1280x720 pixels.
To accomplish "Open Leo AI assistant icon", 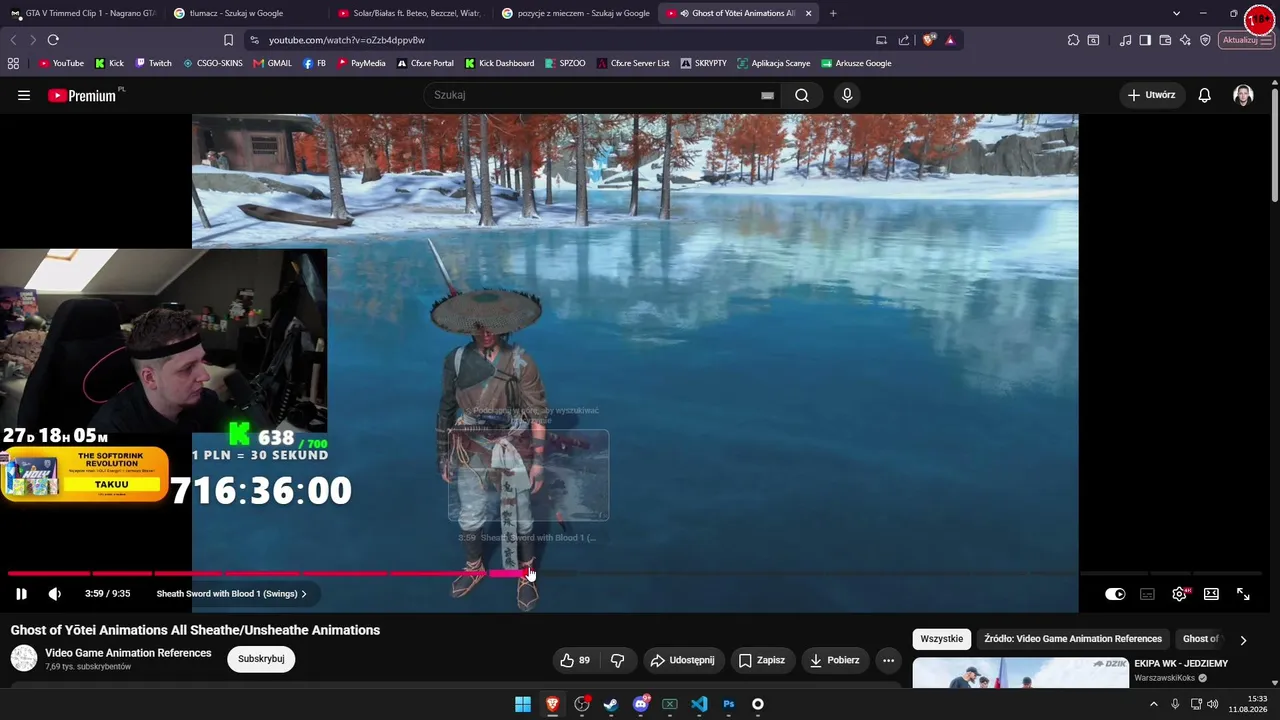I will pos(1185,40).
